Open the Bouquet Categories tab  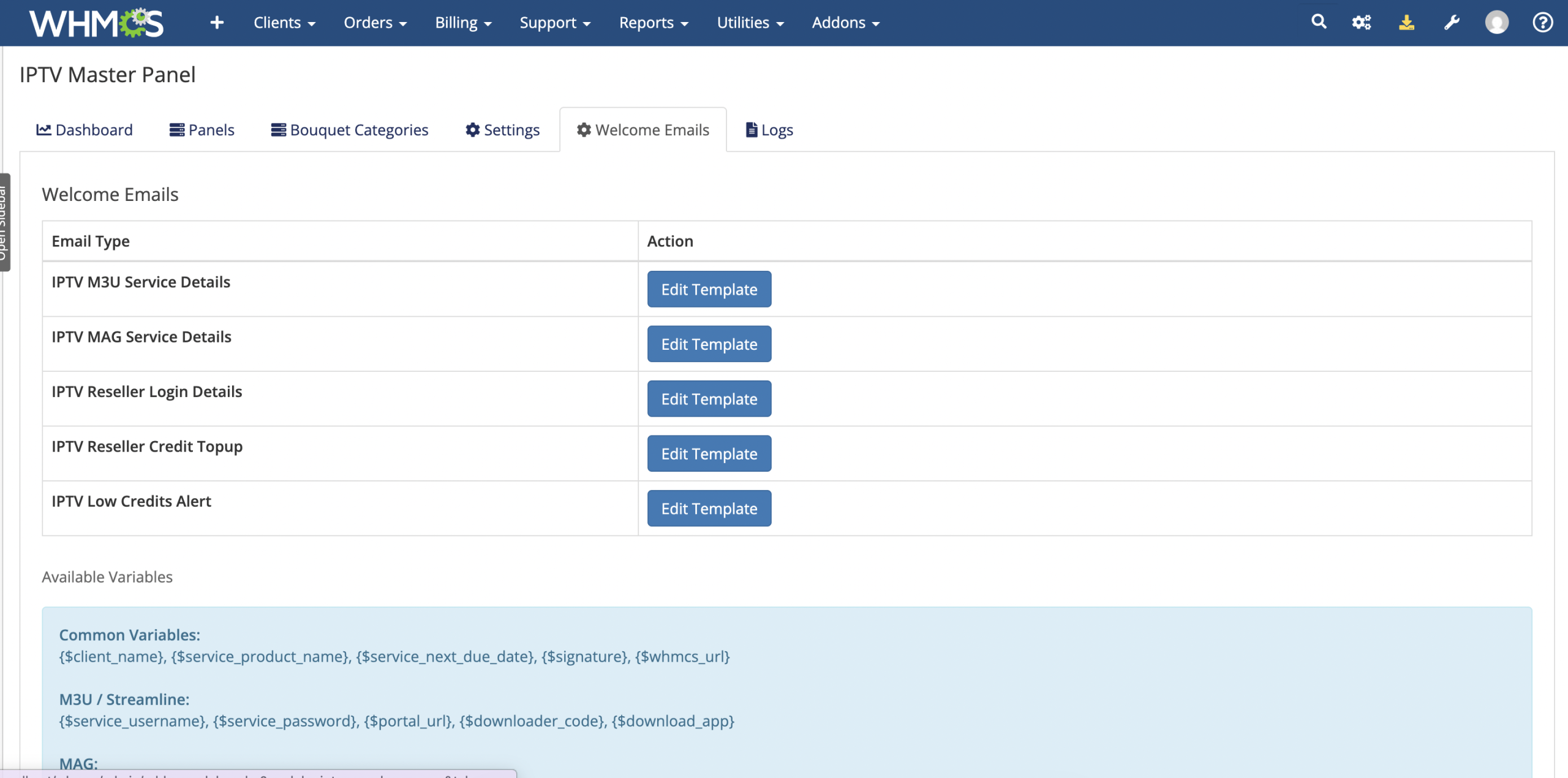pyautogui.click(x=350, y=130)
